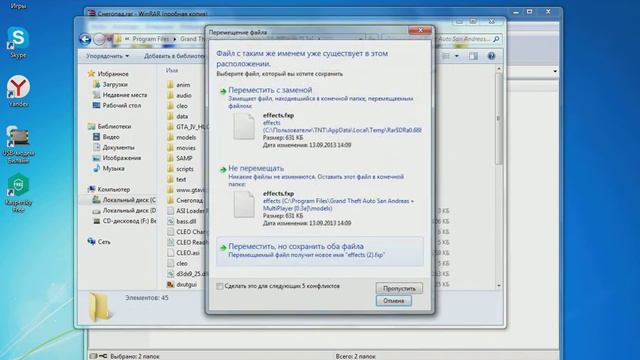Screen dimensions: 640x360
Task: Open the text folder
Action: pos(176,179)
